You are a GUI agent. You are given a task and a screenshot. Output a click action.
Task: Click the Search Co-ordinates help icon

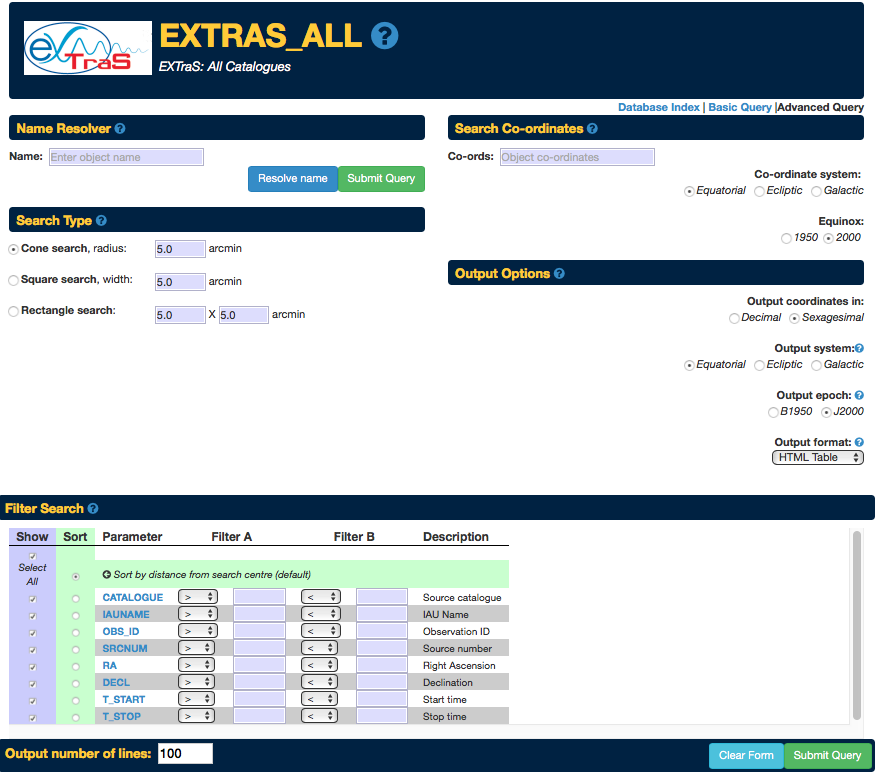pyautogui.click(x=592, y=129)
